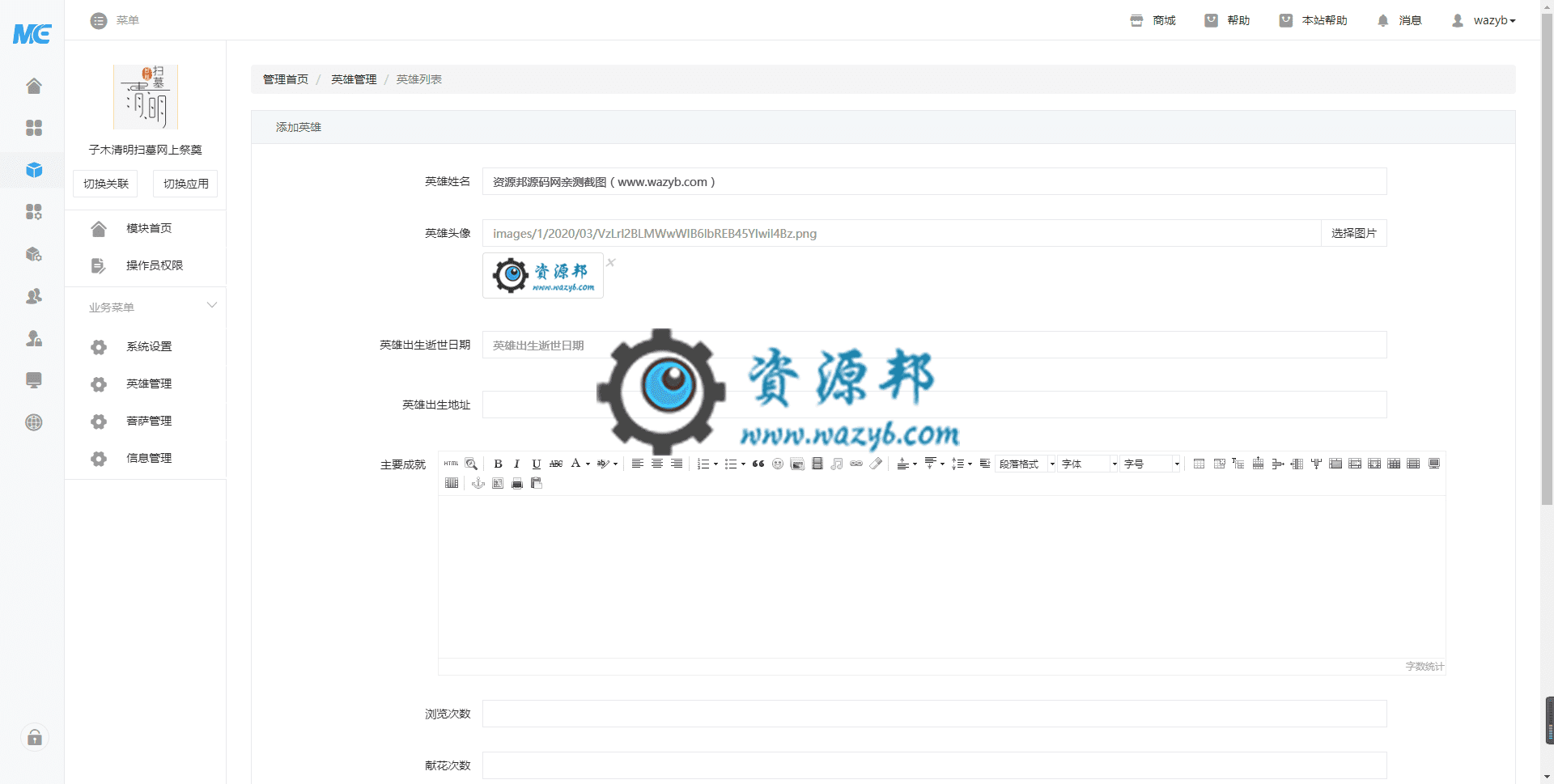
Task: Click the home icon in left rail
Action: coord(33,86)
